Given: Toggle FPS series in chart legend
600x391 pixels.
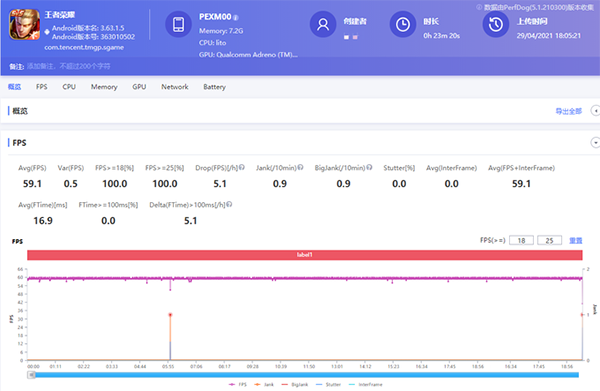Looking at the screenshot, I should pyautogui.click(x=238, y=384).
